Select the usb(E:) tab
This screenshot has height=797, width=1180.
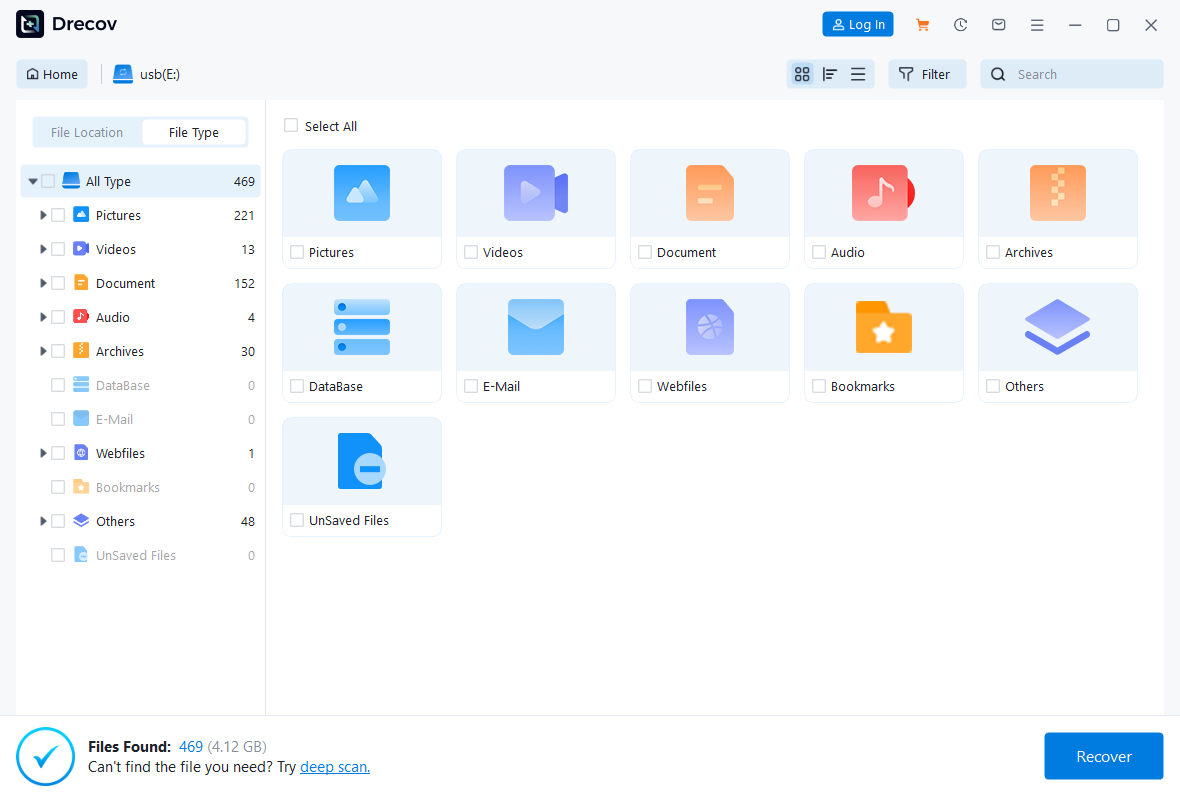click(146, 73)
